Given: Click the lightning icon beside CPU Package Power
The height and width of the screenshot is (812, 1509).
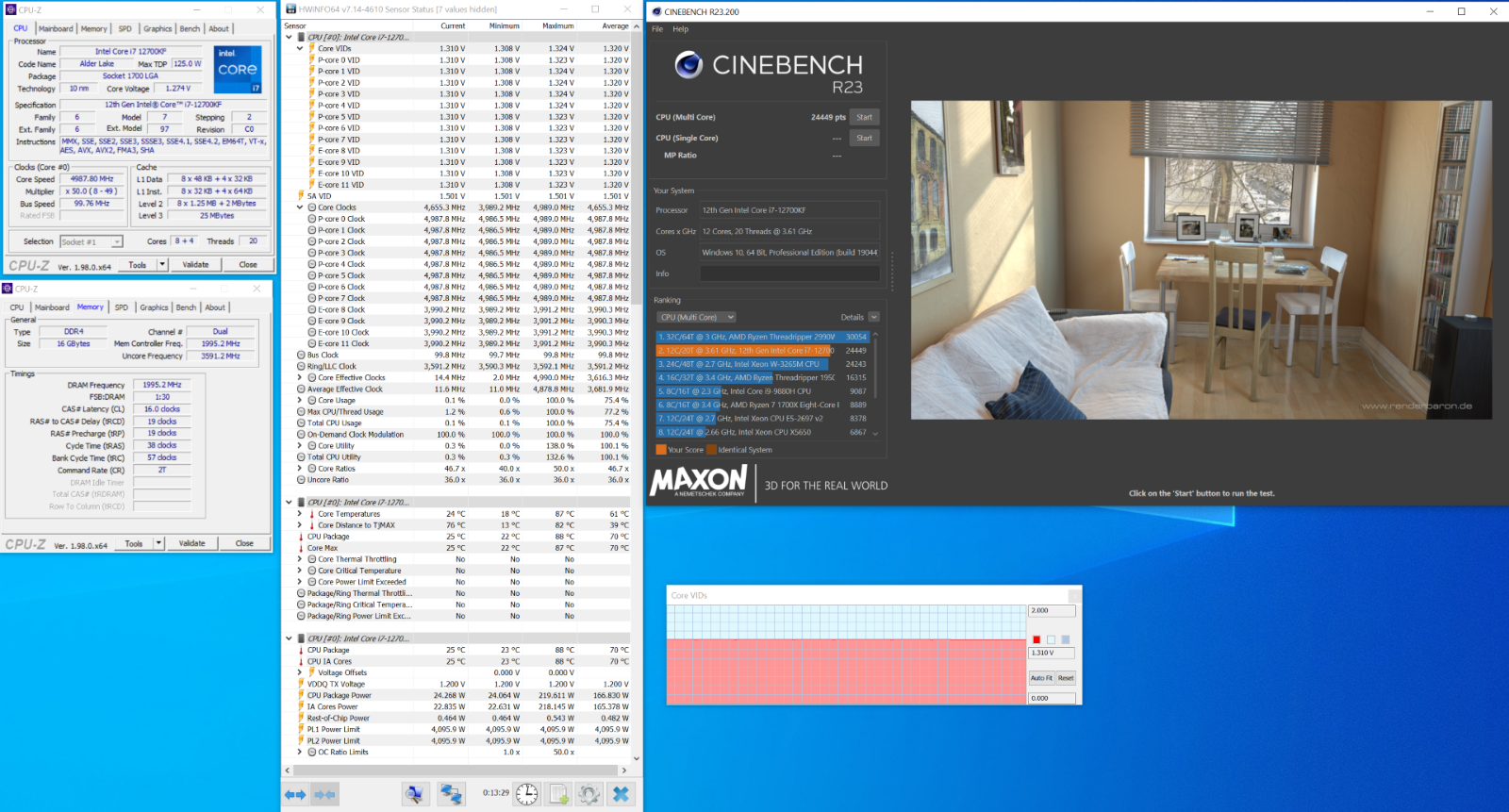Looking at the screenshot, I should 301,695.
